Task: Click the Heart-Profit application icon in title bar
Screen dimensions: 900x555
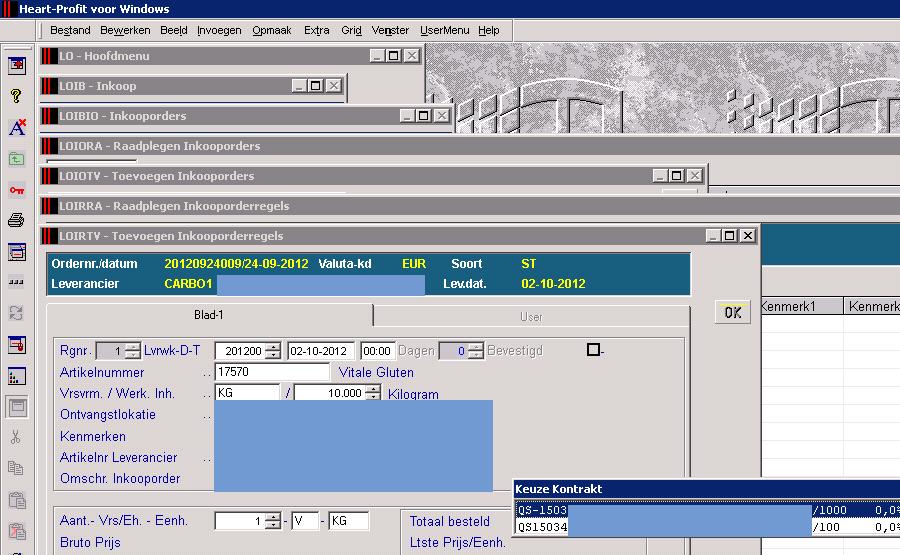Action: [x=9, y=9]
